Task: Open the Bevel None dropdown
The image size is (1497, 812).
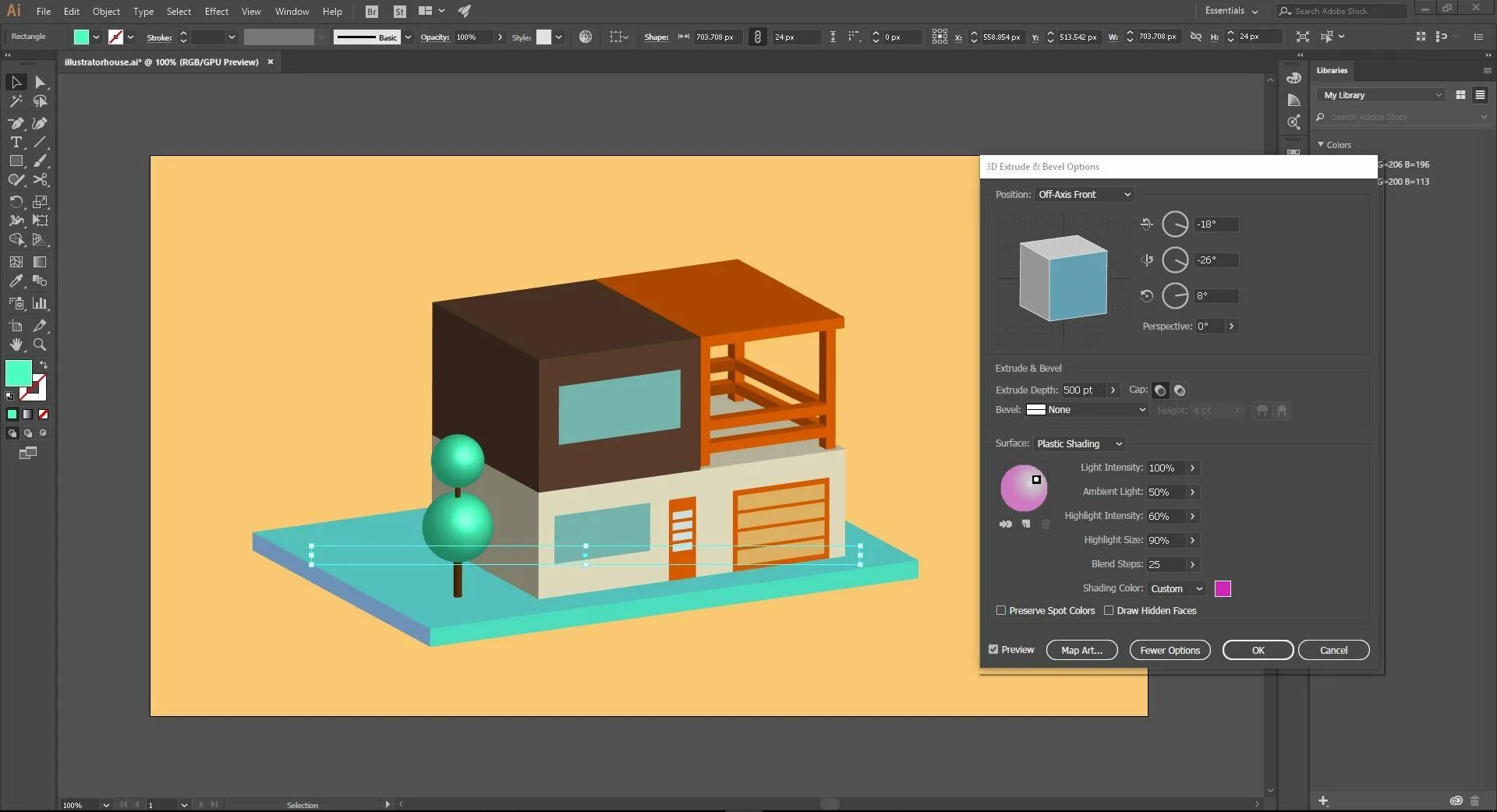Action: click(x=1087, y=410)
